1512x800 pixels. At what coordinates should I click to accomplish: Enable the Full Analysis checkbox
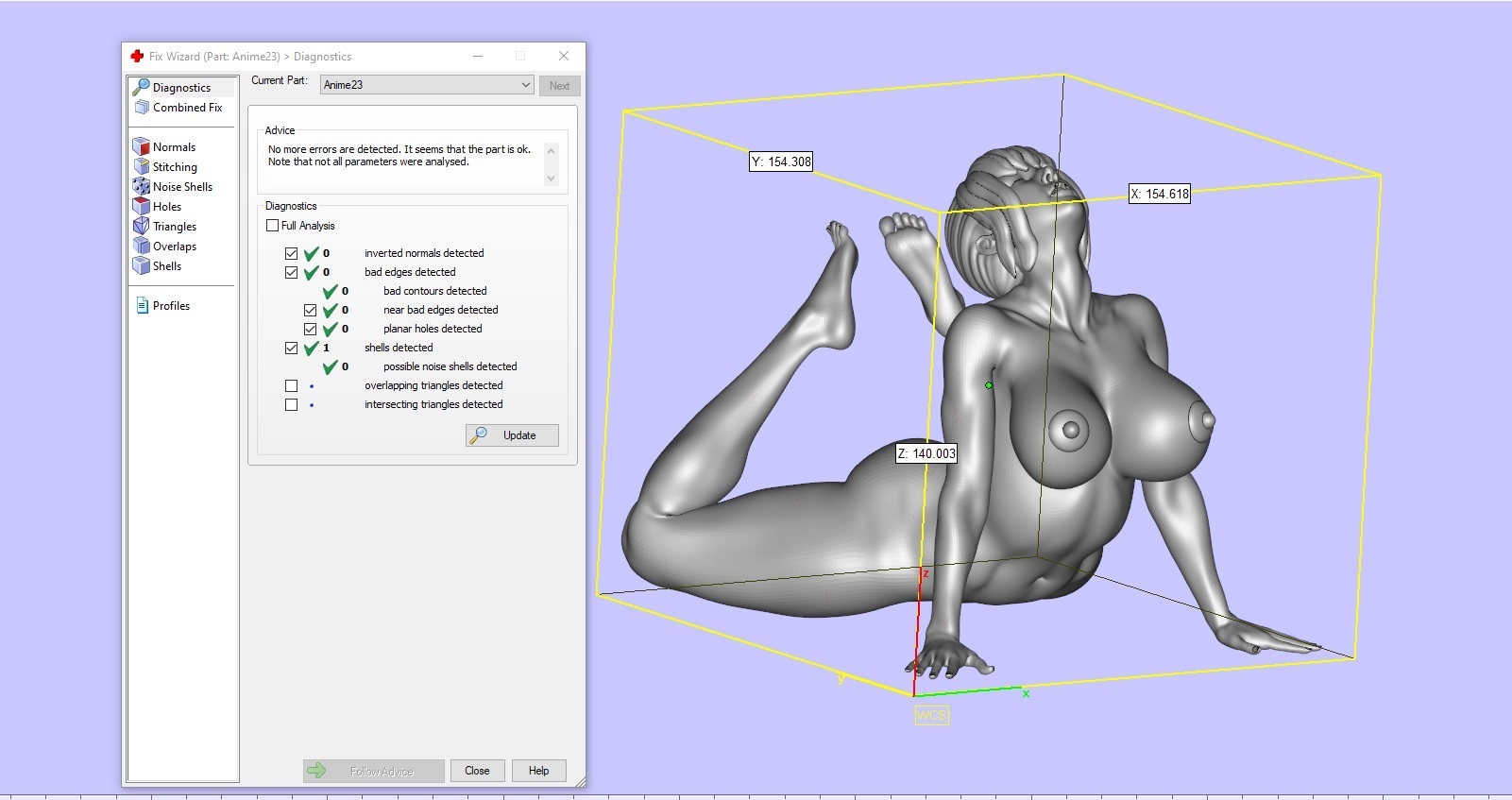(273, 226)
